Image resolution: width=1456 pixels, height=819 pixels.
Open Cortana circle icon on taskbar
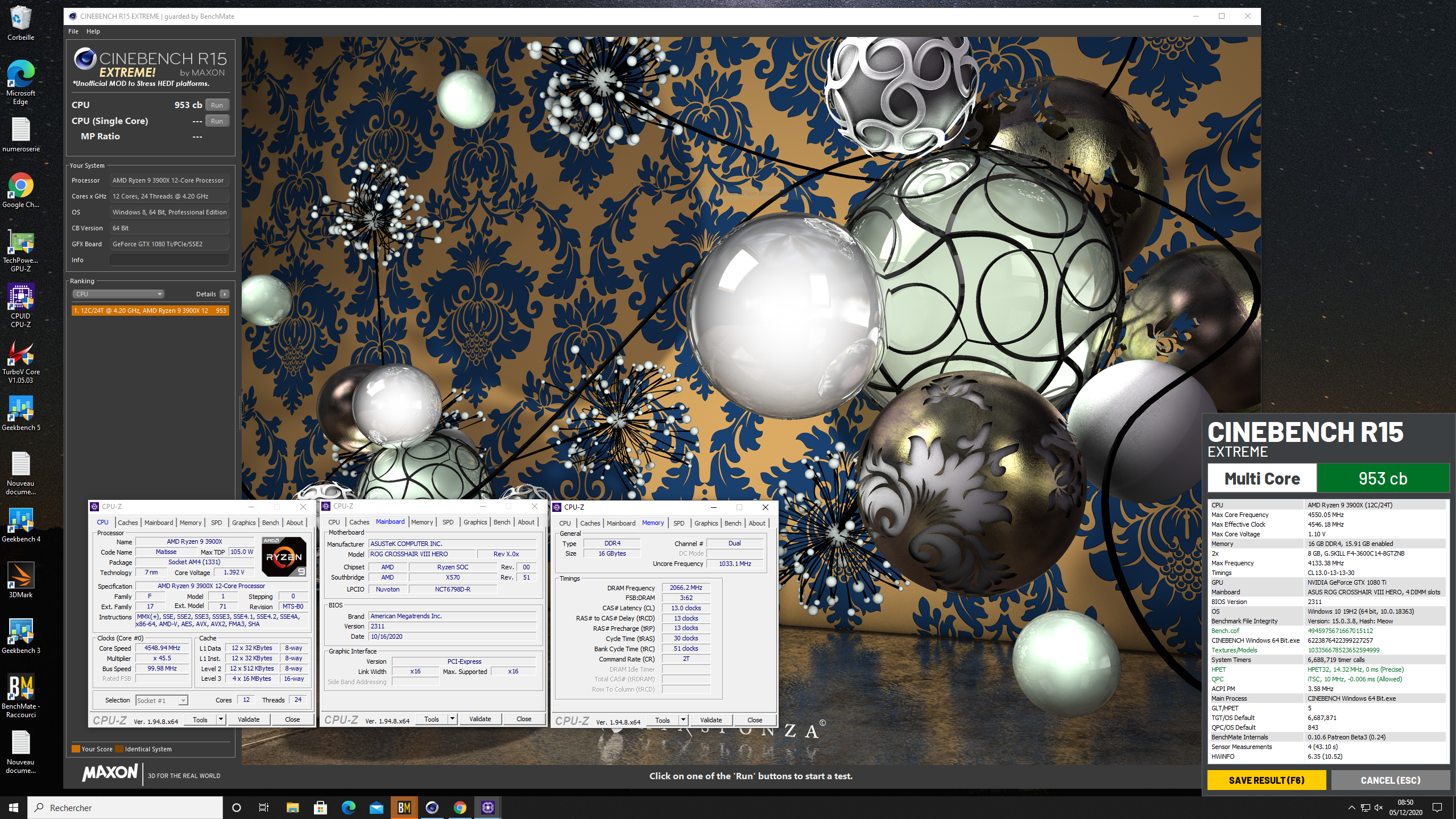point(237,808)
